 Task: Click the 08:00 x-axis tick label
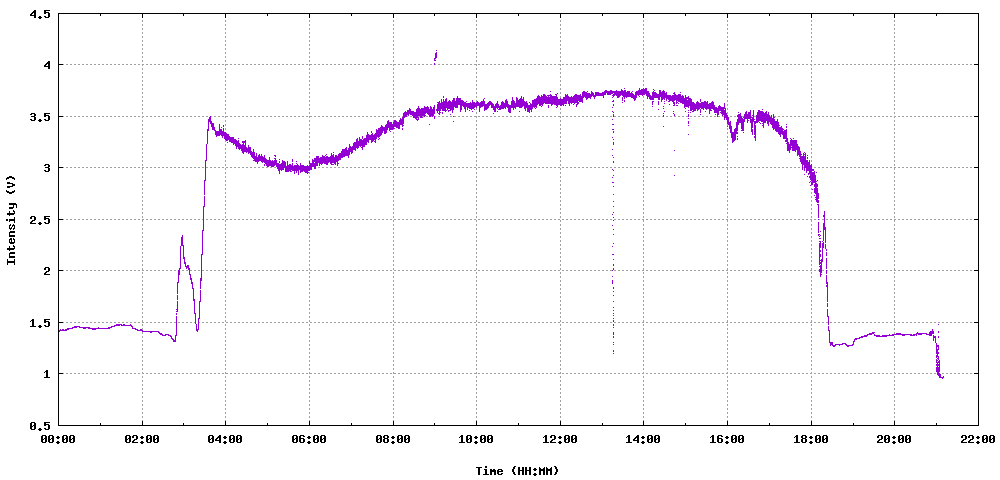pos(393,439)
